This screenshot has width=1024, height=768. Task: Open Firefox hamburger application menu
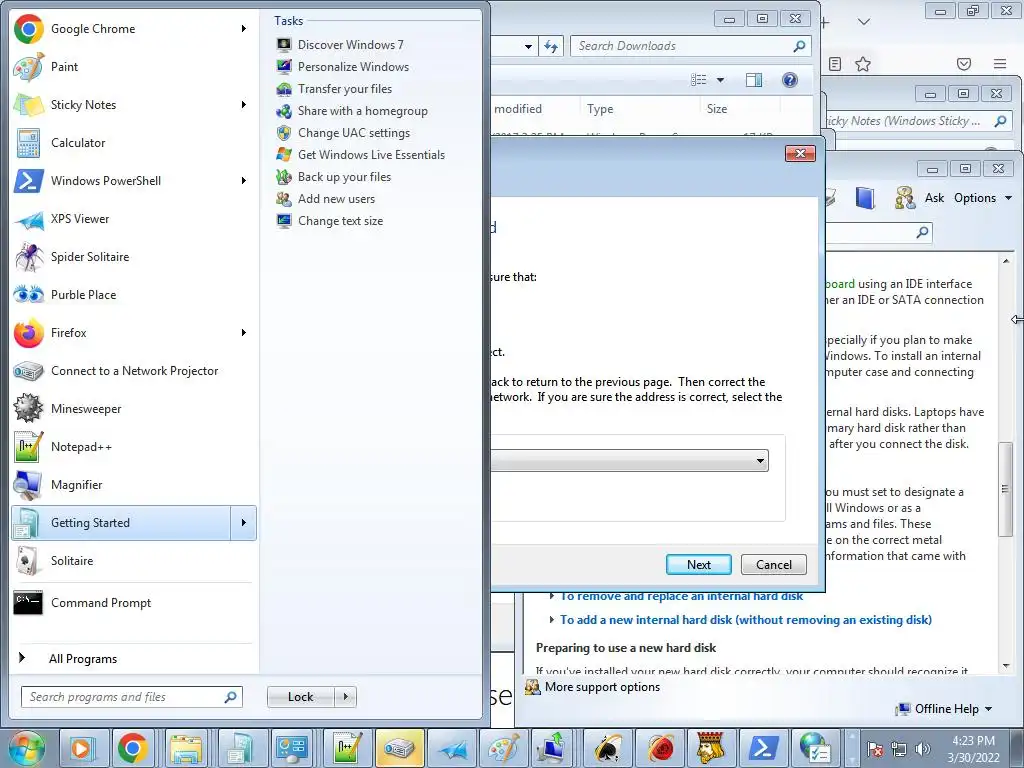[1000, 64]
